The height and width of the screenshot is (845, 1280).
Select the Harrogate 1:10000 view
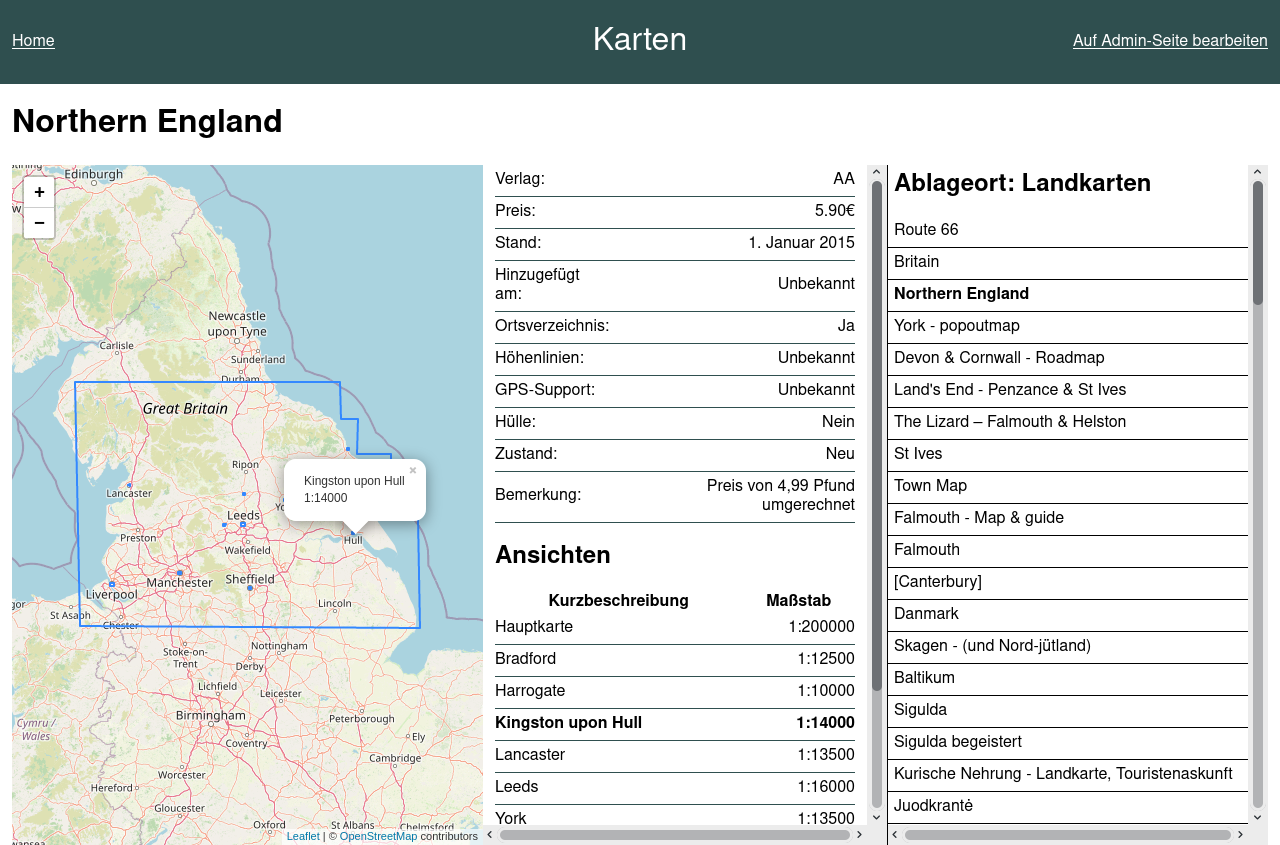530,690
